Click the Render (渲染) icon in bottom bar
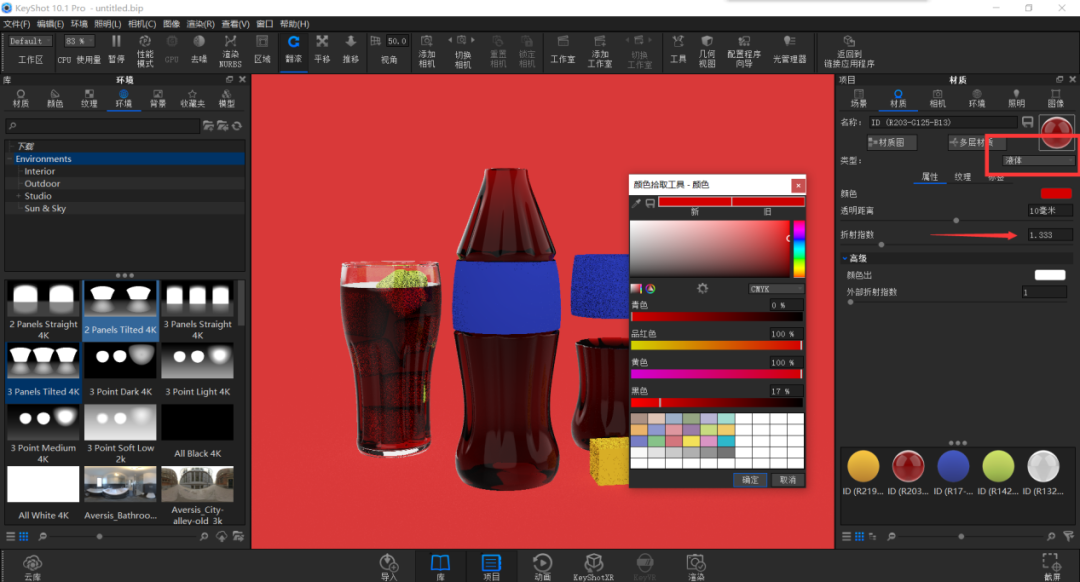The width and height of the screenshot is (1080, 582). pos(696,568)
